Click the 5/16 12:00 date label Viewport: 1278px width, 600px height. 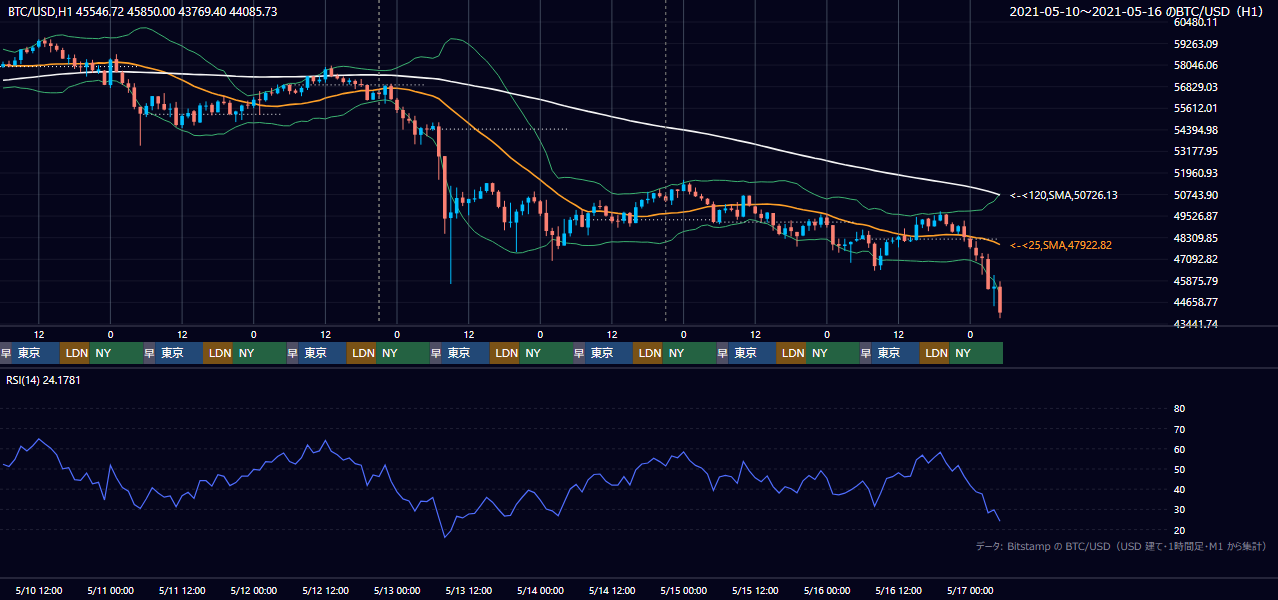coord(899,590)
